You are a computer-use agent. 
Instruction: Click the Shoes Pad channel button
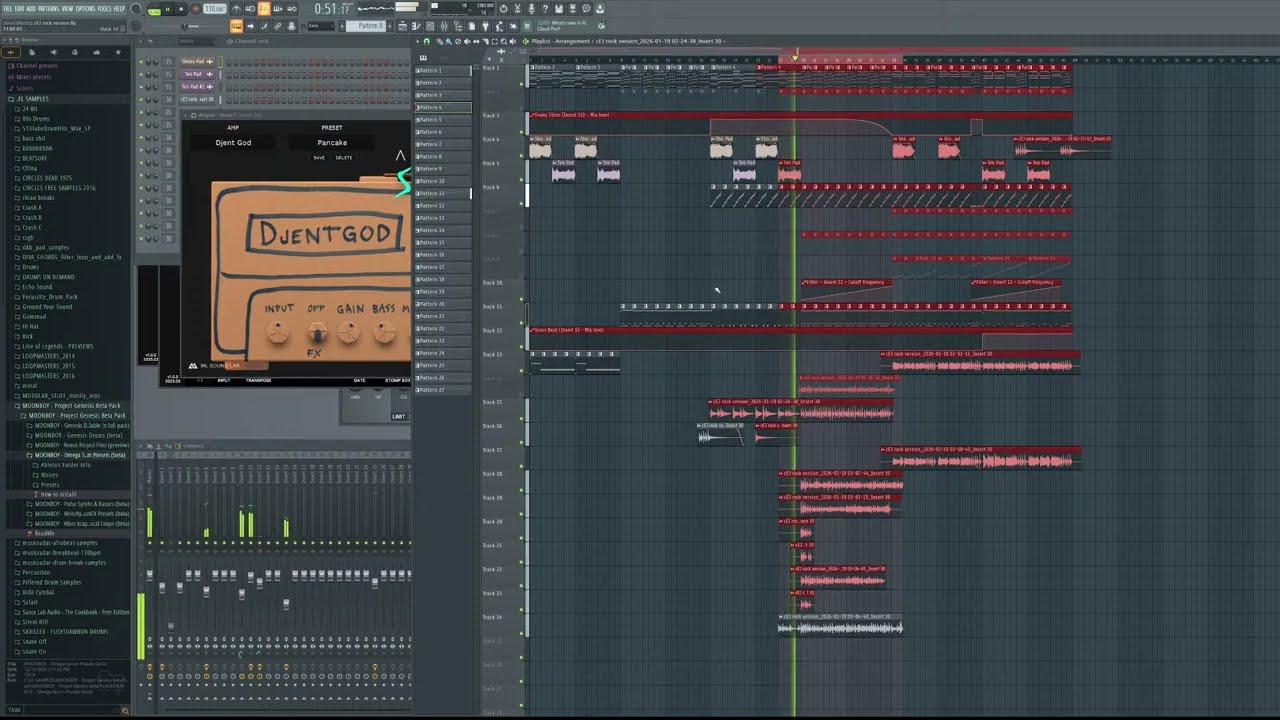click(197, 62)
